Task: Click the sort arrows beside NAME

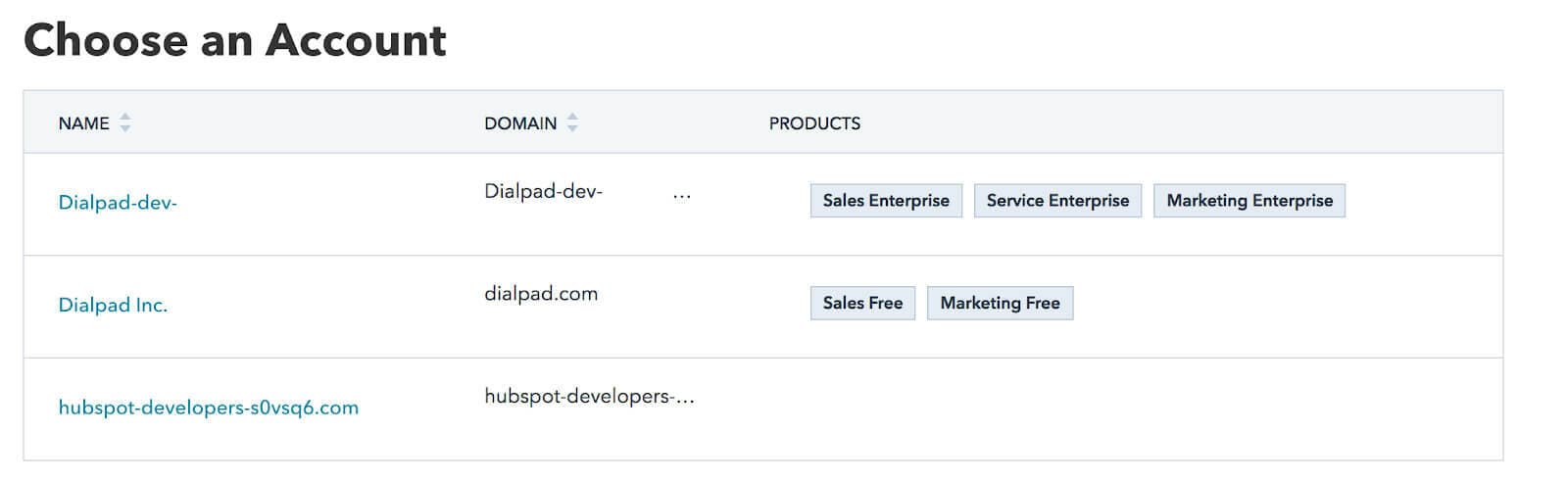Action: tap(124, 122)
